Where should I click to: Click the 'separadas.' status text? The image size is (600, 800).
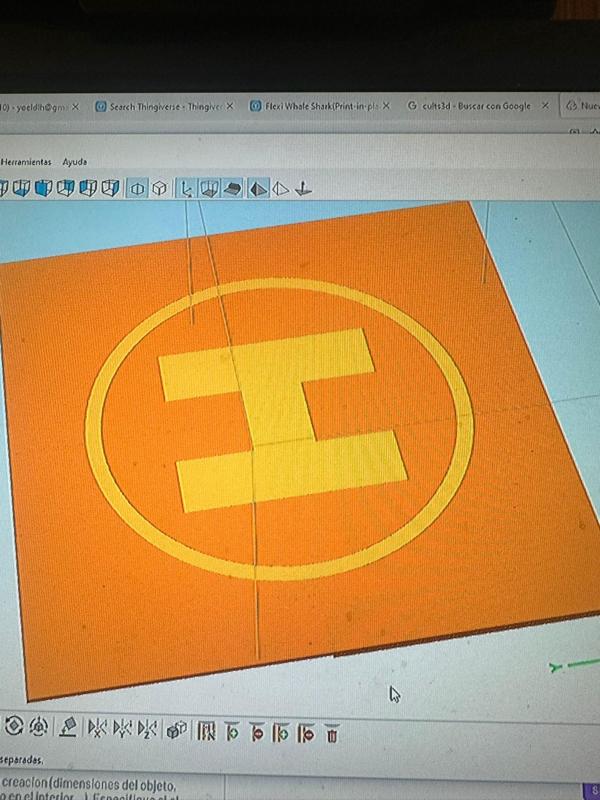coord(21,760)
